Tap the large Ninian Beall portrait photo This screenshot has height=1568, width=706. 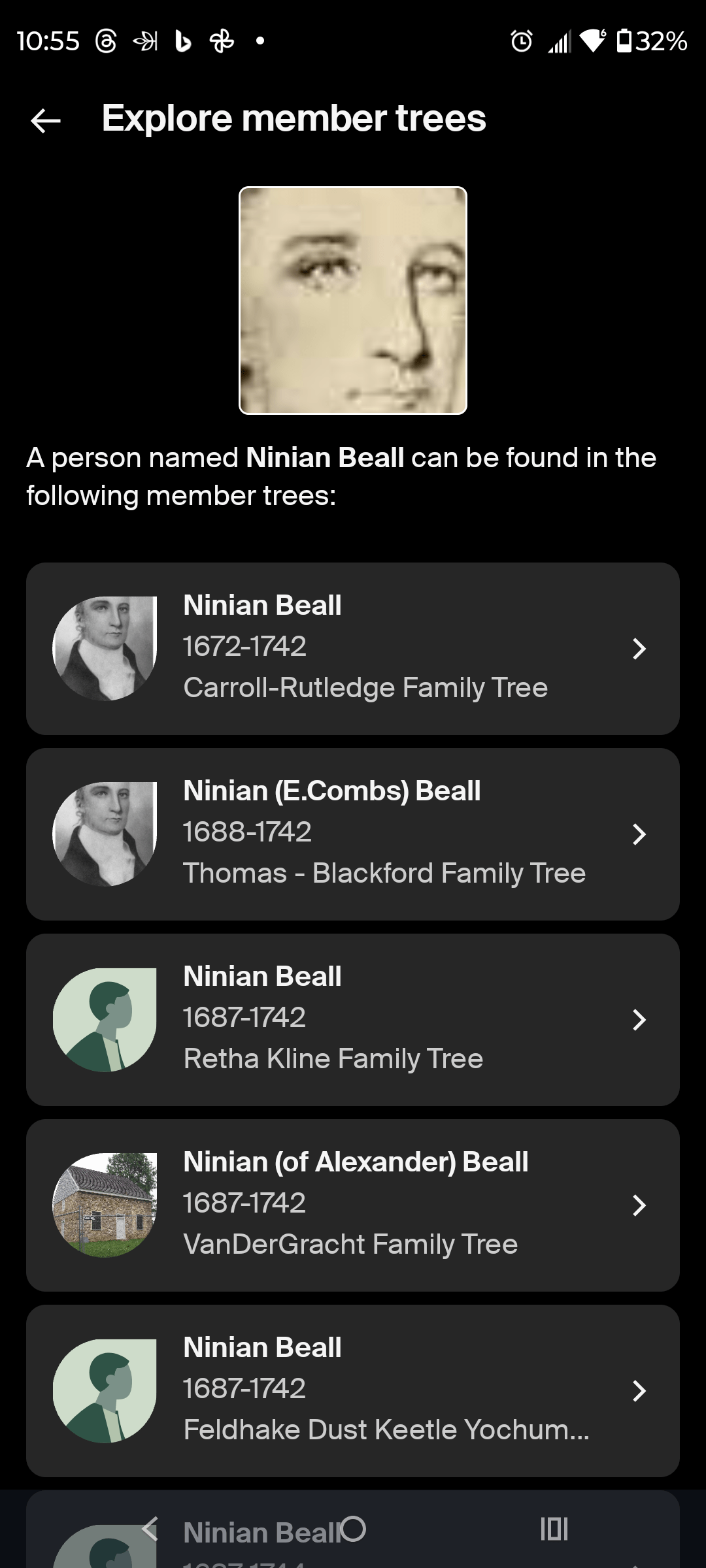(353, 301)
